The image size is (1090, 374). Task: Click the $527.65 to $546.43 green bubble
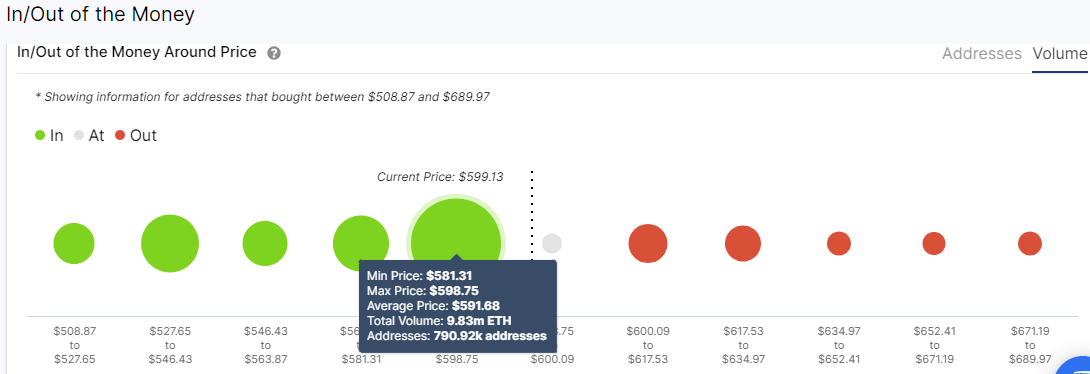(x=170, y=244)
